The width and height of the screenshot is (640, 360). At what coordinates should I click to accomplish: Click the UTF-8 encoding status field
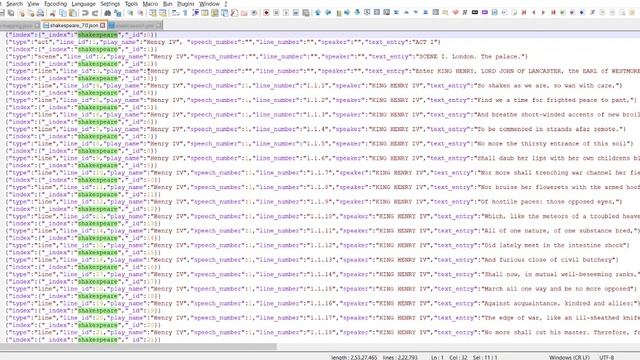pos(607,358)
